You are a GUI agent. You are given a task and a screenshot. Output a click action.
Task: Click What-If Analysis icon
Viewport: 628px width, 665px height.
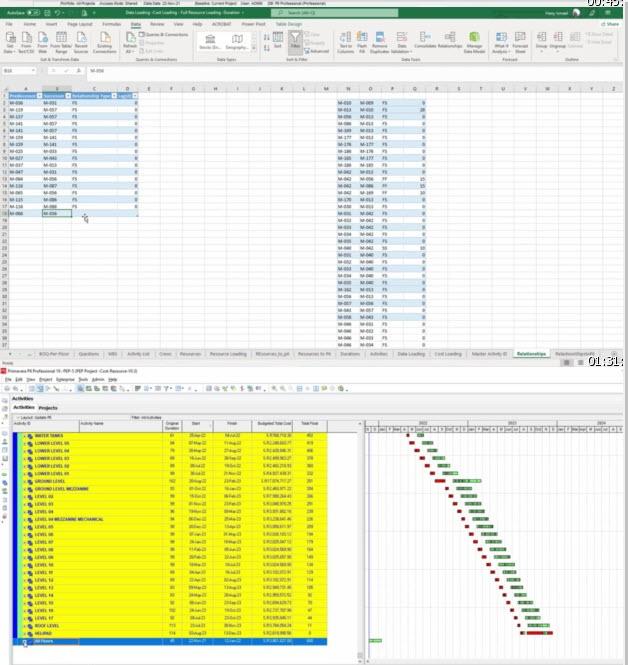501,42
